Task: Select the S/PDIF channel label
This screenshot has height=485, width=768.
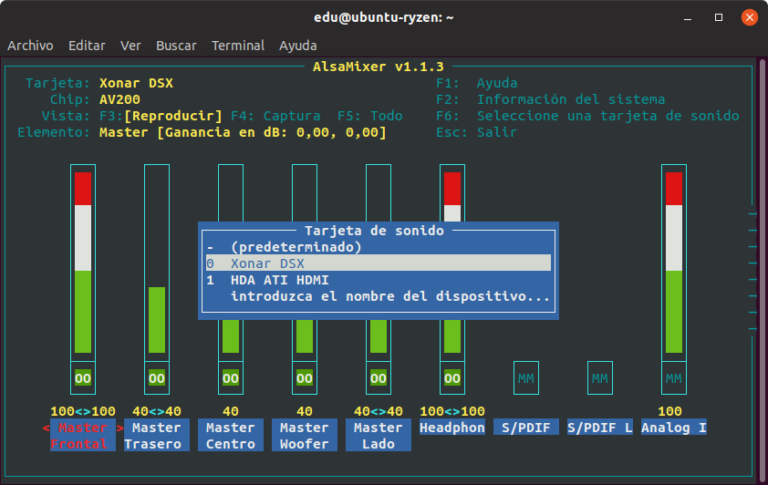Action: (x=526, y=427)
